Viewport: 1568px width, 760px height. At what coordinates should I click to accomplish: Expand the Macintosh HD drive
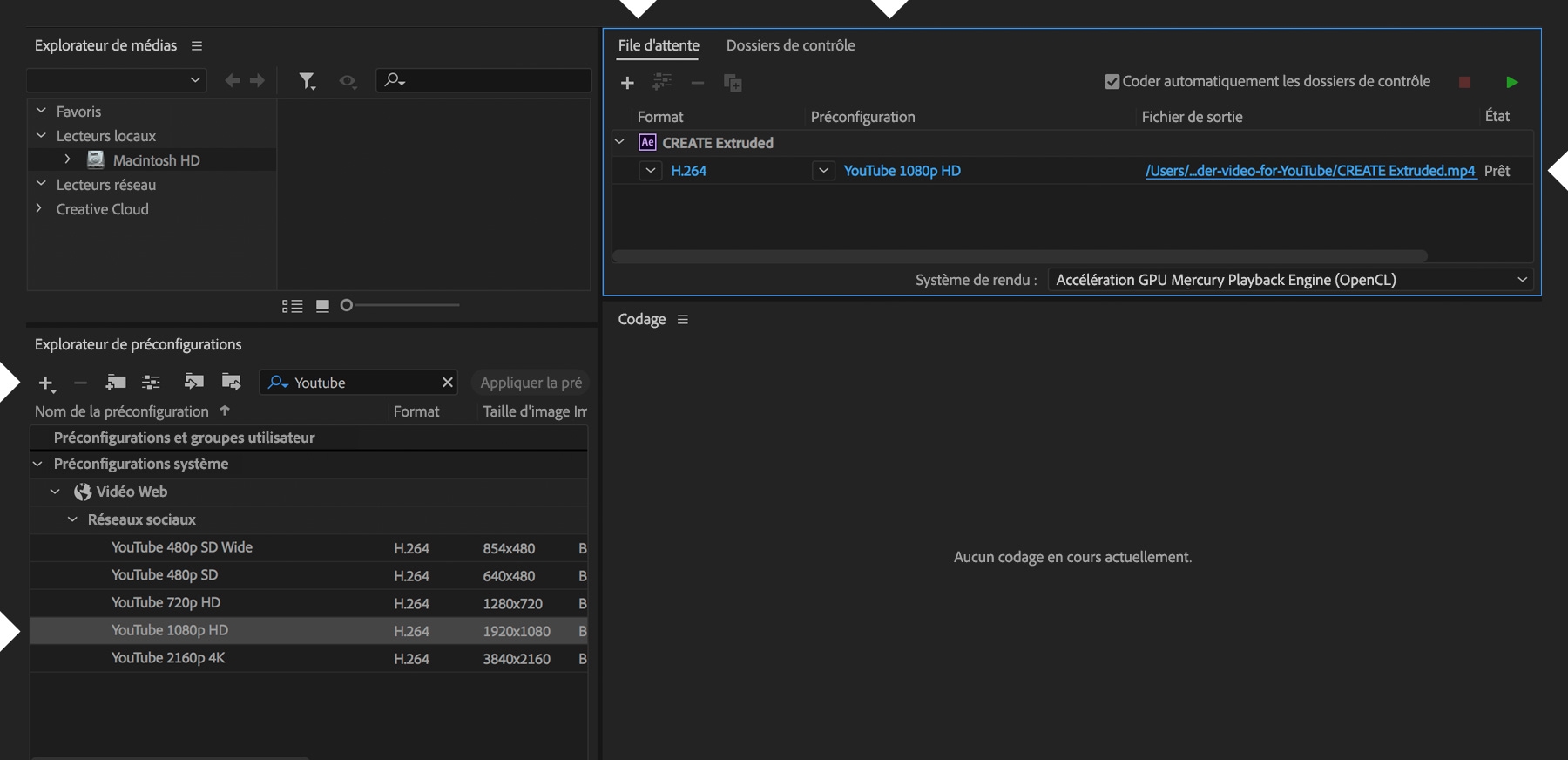[x=67, y=159]
